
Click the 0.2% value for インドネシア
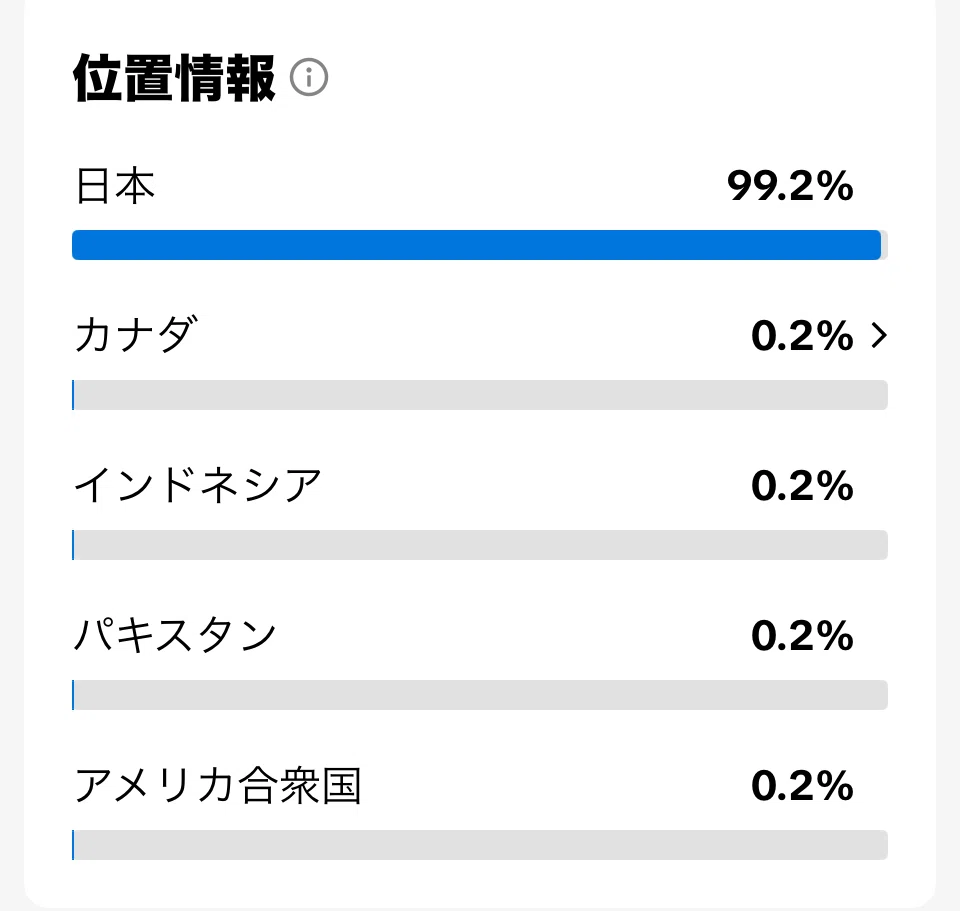[802, 485]
